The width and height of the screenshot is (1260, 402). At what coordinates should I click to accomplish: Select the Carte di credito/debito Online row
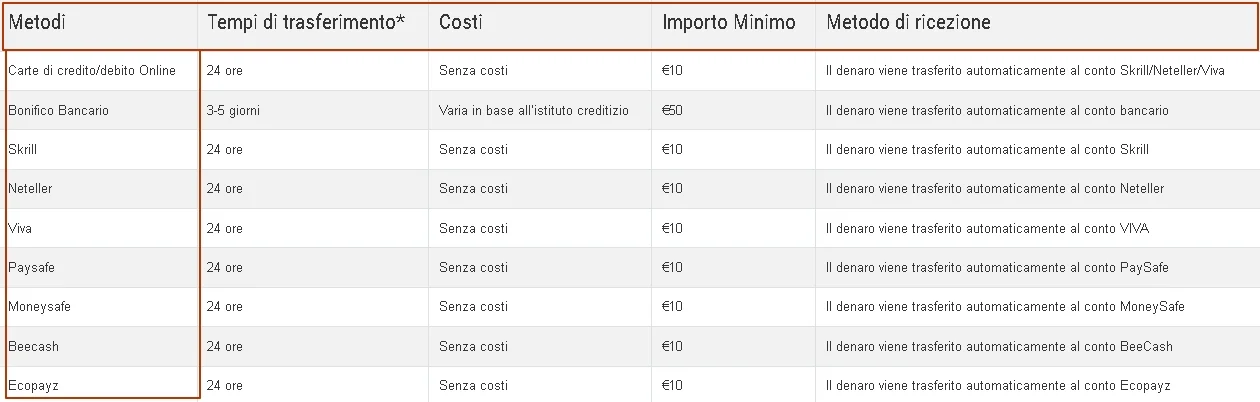coord(92,71)
